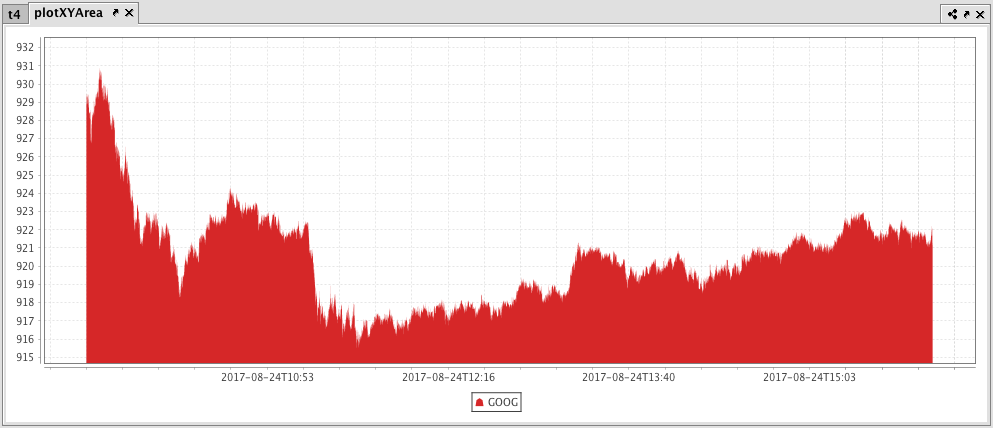Select the 2017-08-24T13:40 time axis label
This screenshot has width=993, height=428.
[x=628, y=377]
